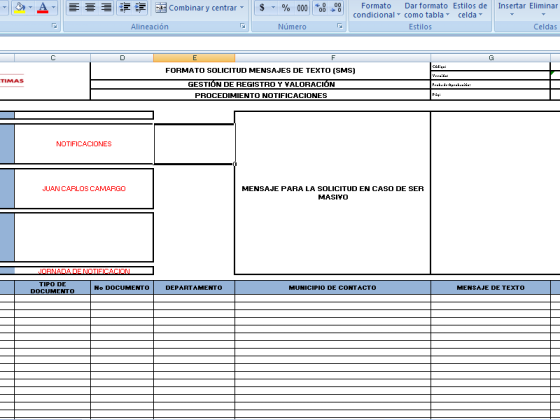The height and width of the screenshot is (420, 560).
Task: Select column C header
Action: tap(52, 58)
